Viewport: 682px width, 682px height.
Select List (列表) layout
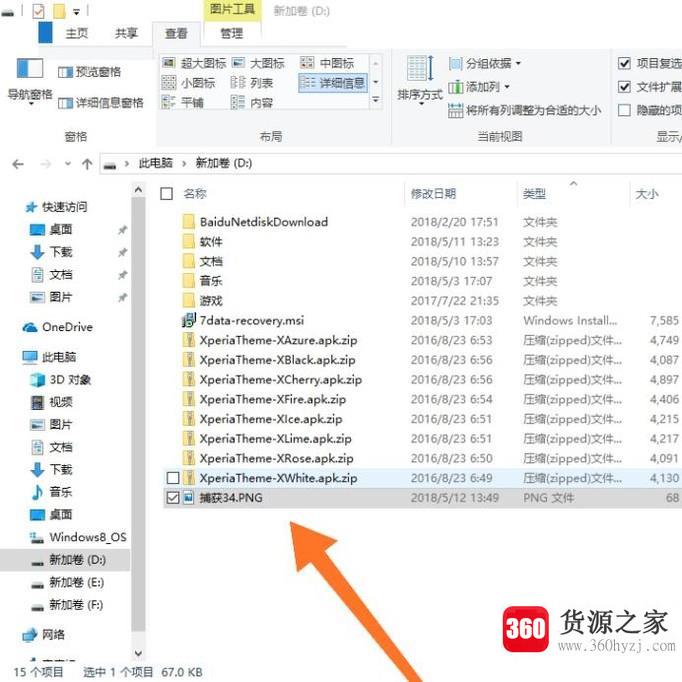pyautogui.click(x=252, y=83)
